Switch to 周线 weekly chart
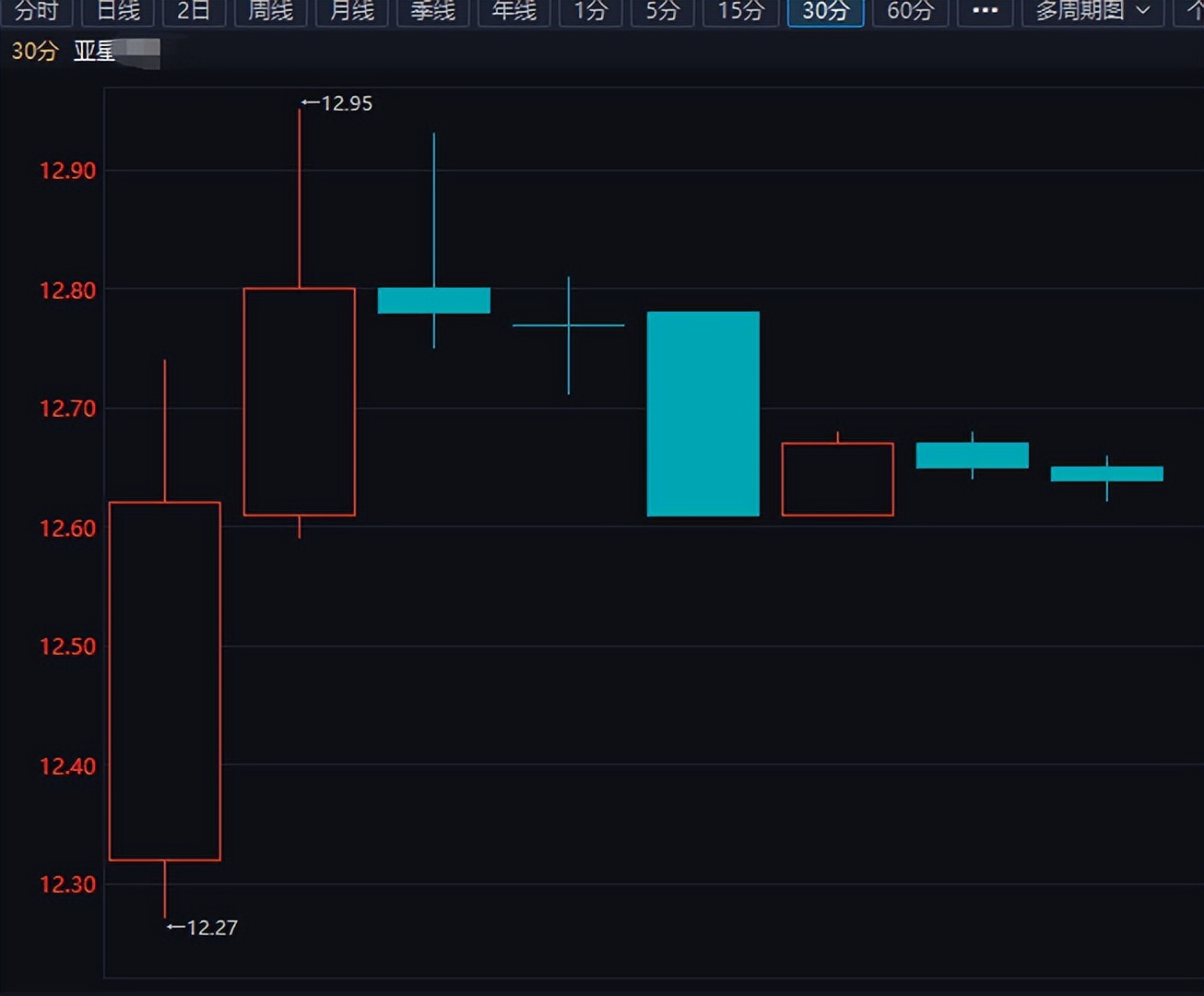Viewport: 1204px width, 996px height. click(271, 11)
